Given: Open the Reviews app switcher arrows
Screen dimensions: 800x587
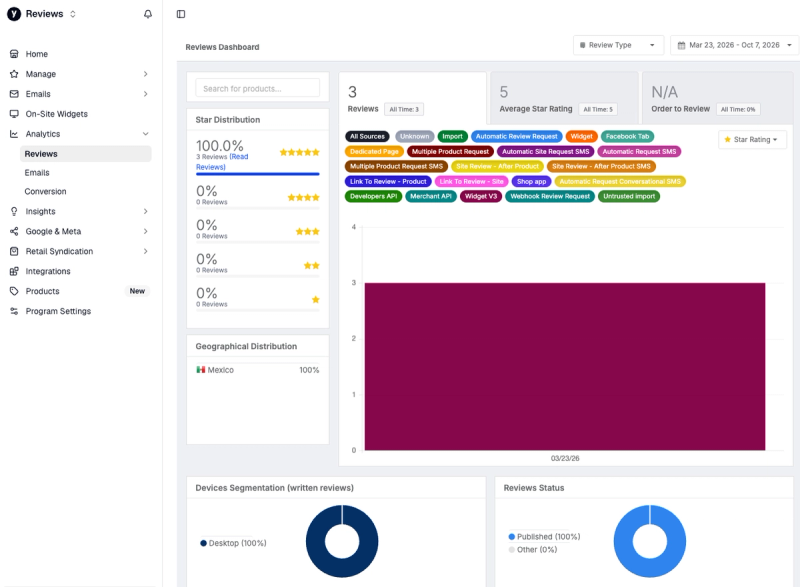Looking at the screenshot, I should coord(73,14).
